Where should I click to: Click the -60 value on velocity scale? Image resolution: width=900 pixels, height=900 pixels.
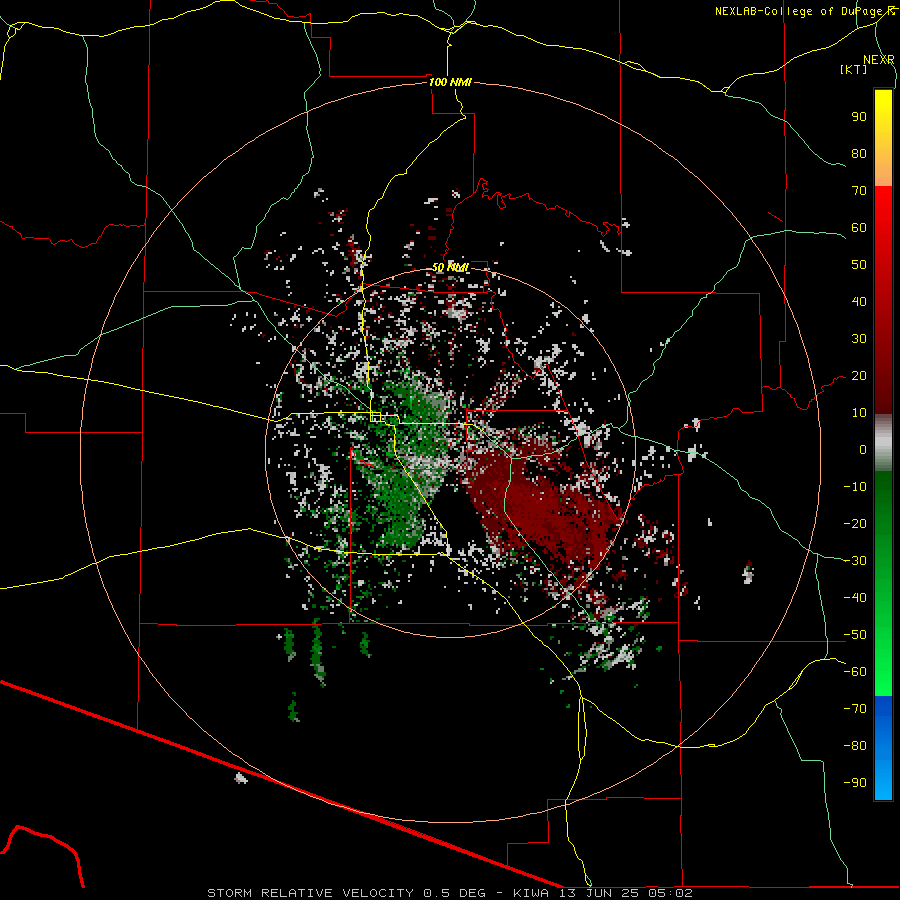pos(855,672)
